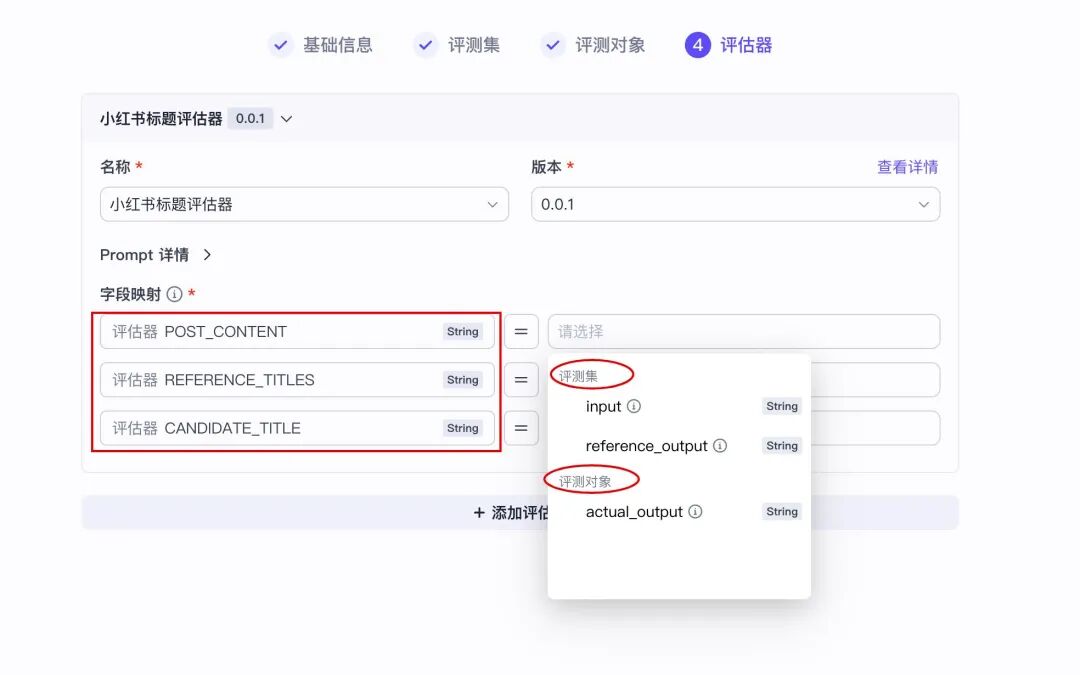Viewport: 1080px width, 675px height.
Task: Click 评测对象 group label in dropdown
Action: pos(585,481)
